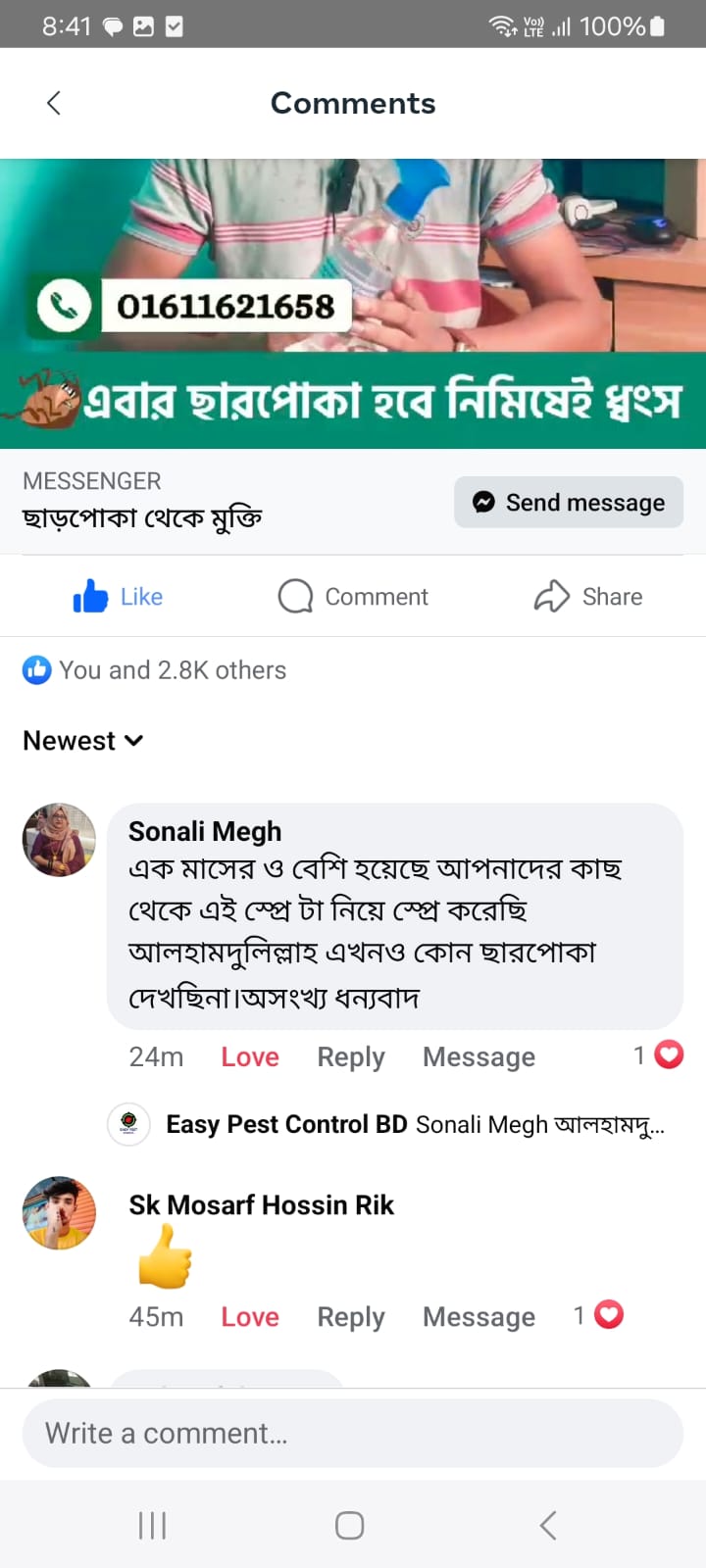Tap heart reaction on Sonali Megh's comment
Screen dimensions: 706x1568
[x=669, y=1054]
